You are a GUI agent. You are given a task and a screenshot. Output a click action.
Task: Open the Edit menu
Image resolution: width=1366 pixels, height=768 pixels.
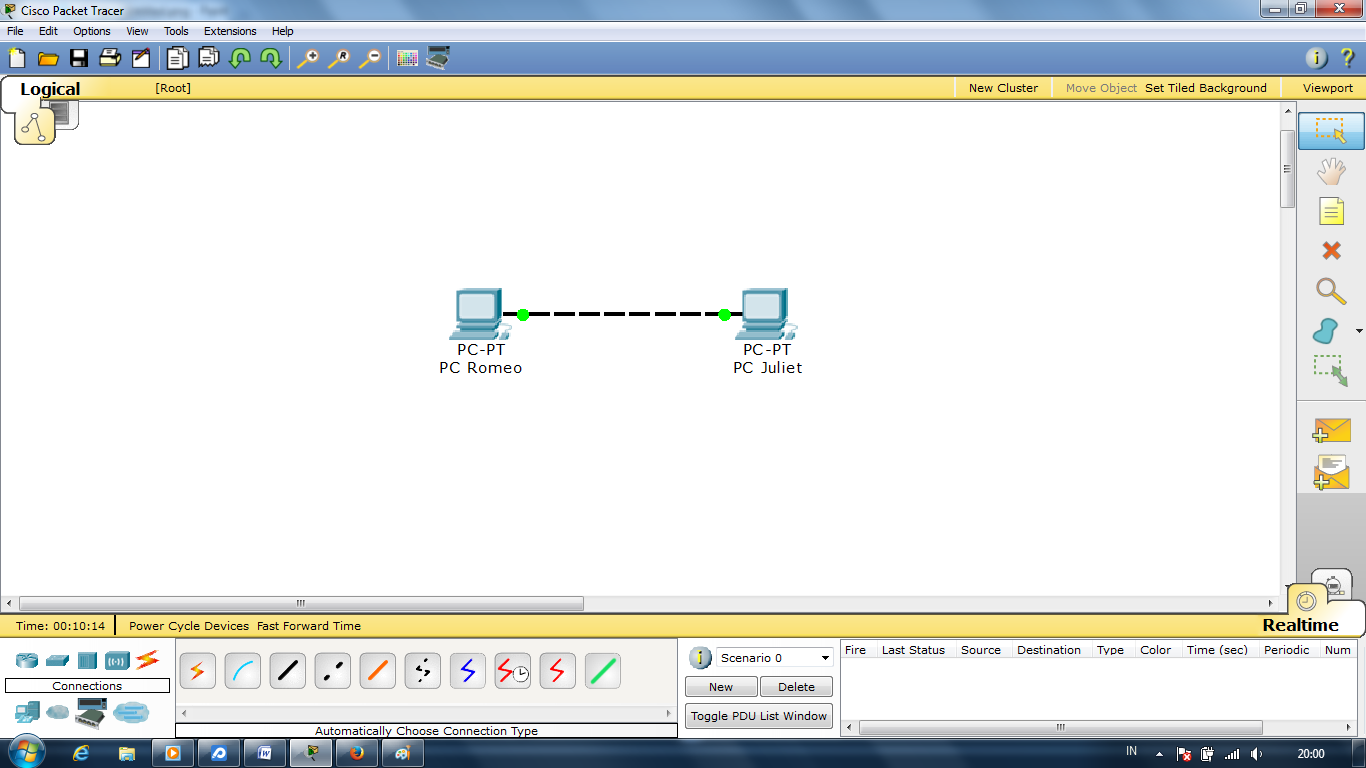point(48,31)
